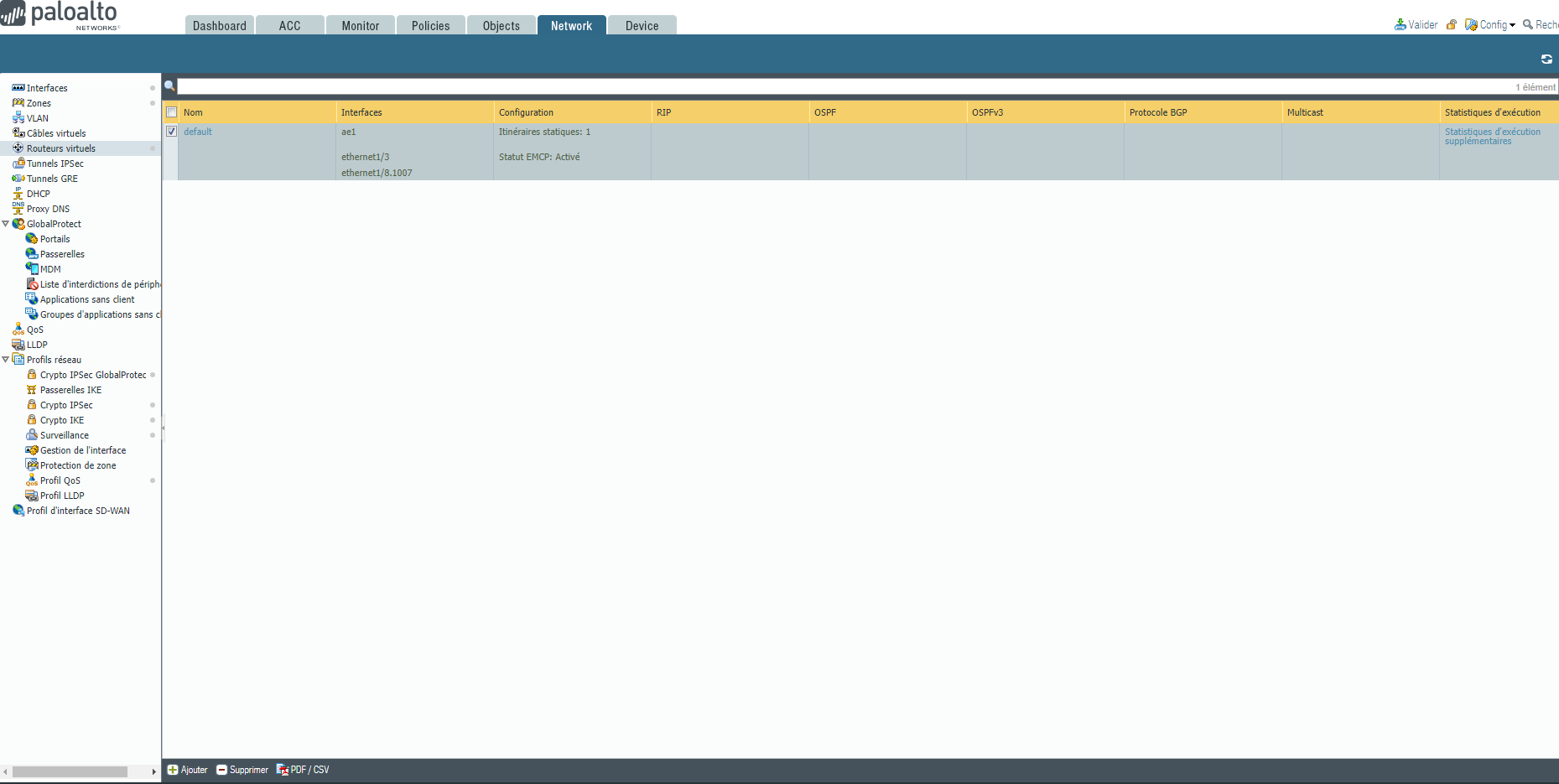Open Profil d'interface SD-WAN icon

[18, 511]
